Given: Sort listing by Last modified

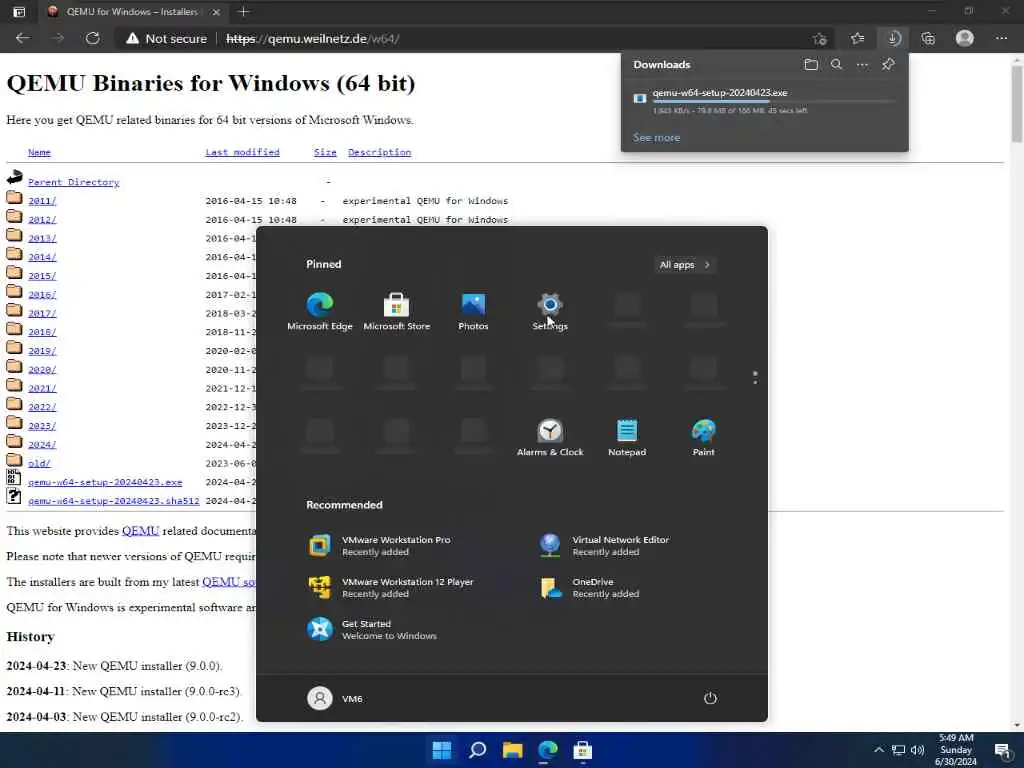Looking at the screenshot, I should [x=242, y=152].
